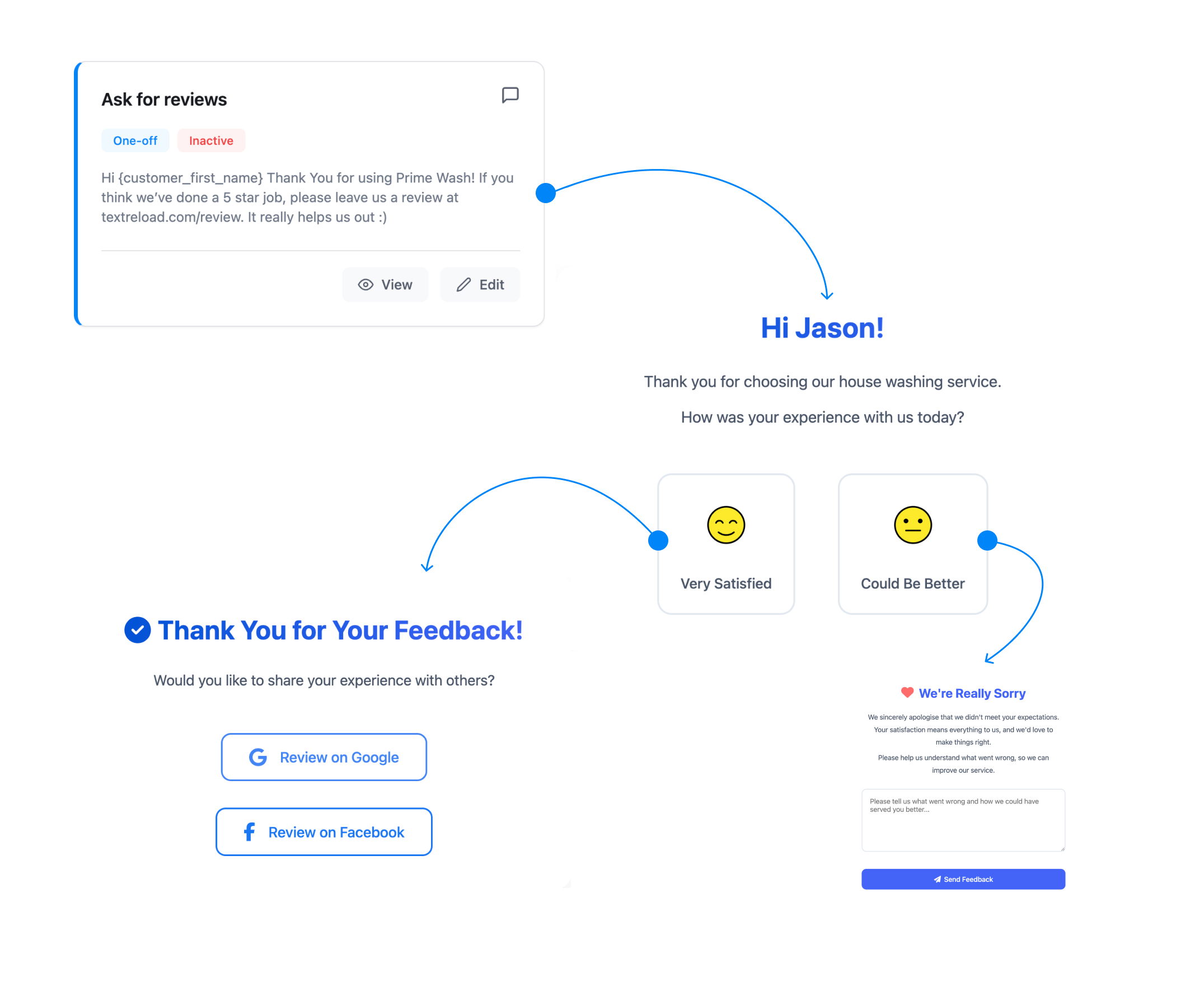Click the Facebook logo on the review button
This screenshot has height=987, width=1204.
click(x=249, y=832)
